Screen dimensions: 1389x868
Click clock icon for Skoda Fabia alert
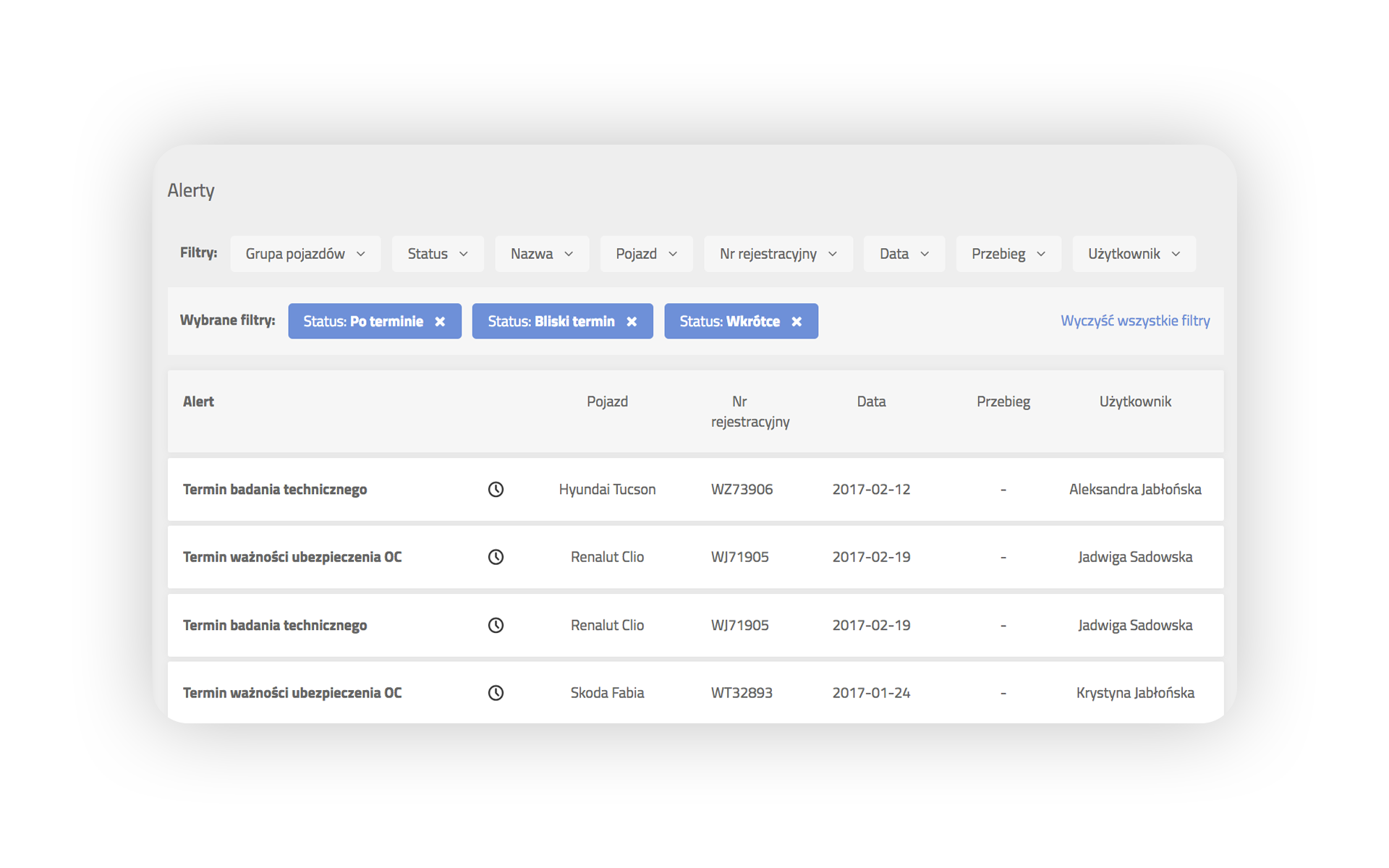[496, 693]
